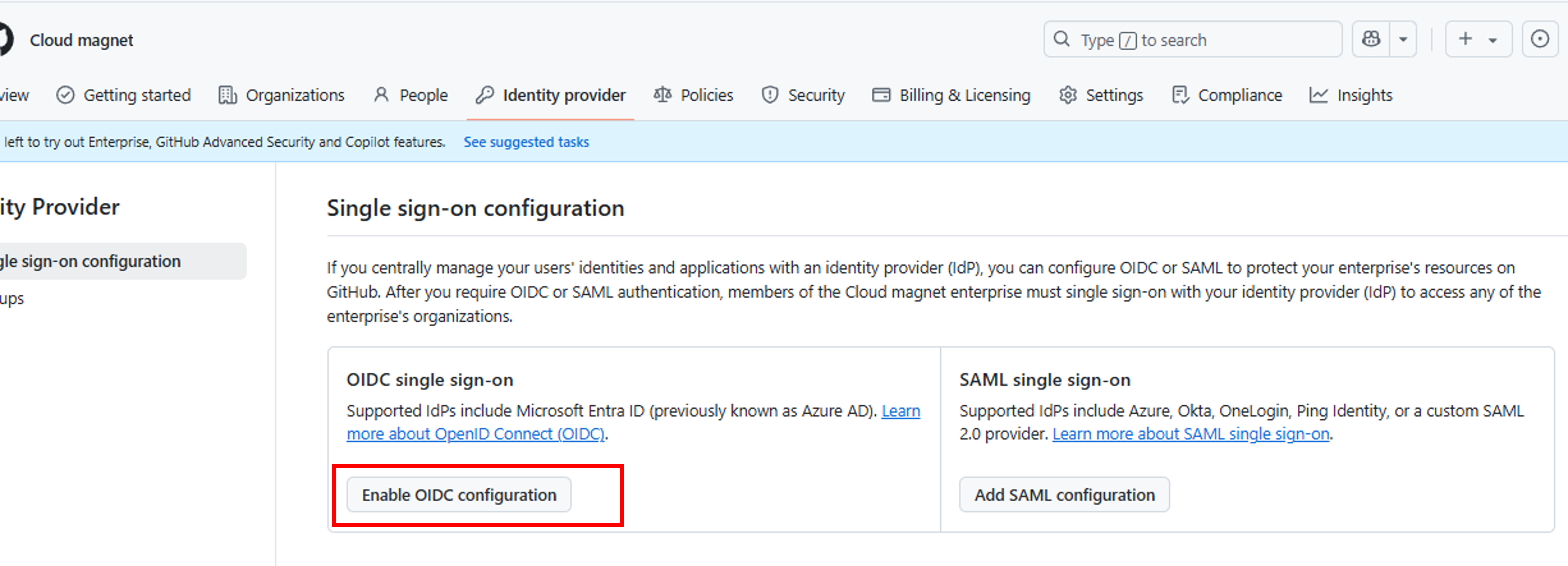Click the SAML single sign-on heading
This screenshot has width=1568, height=566.
[1045, 380]
